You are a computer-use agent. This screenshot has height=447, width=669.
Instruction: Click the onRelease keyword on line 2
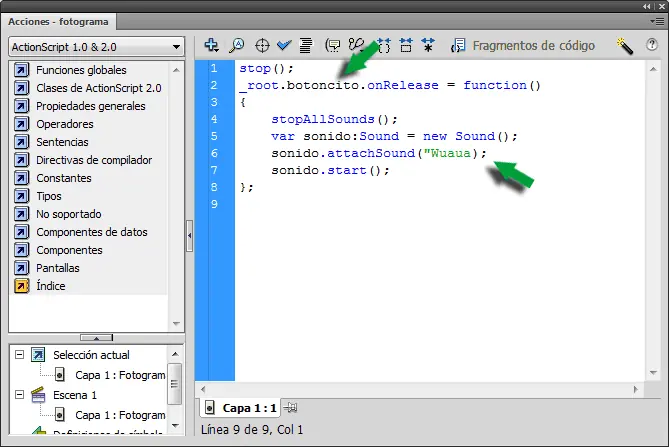pyautogui.click(x=403, y=85)
